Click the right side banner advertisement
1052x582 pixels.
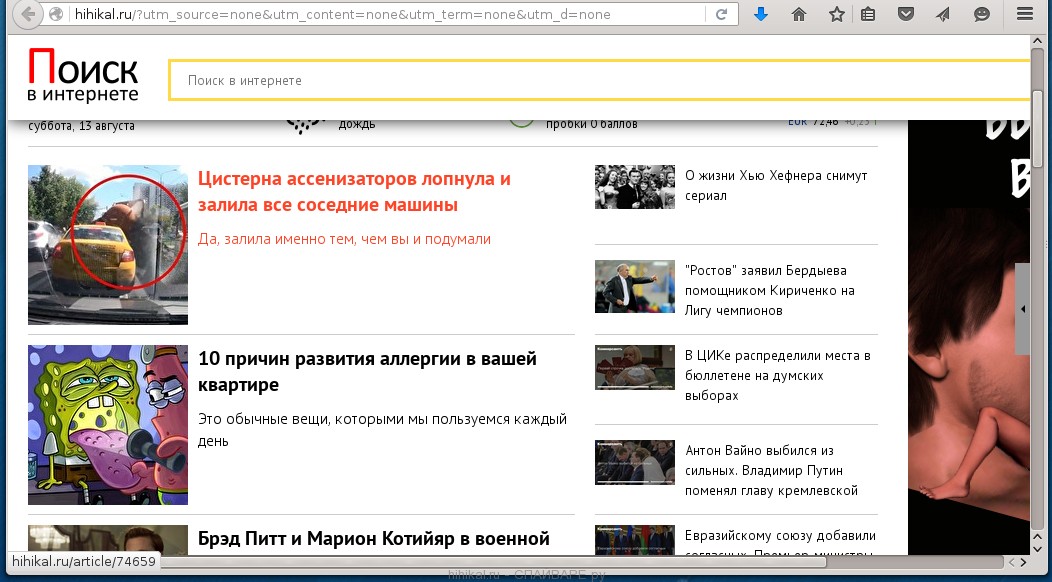click(969, 336)
